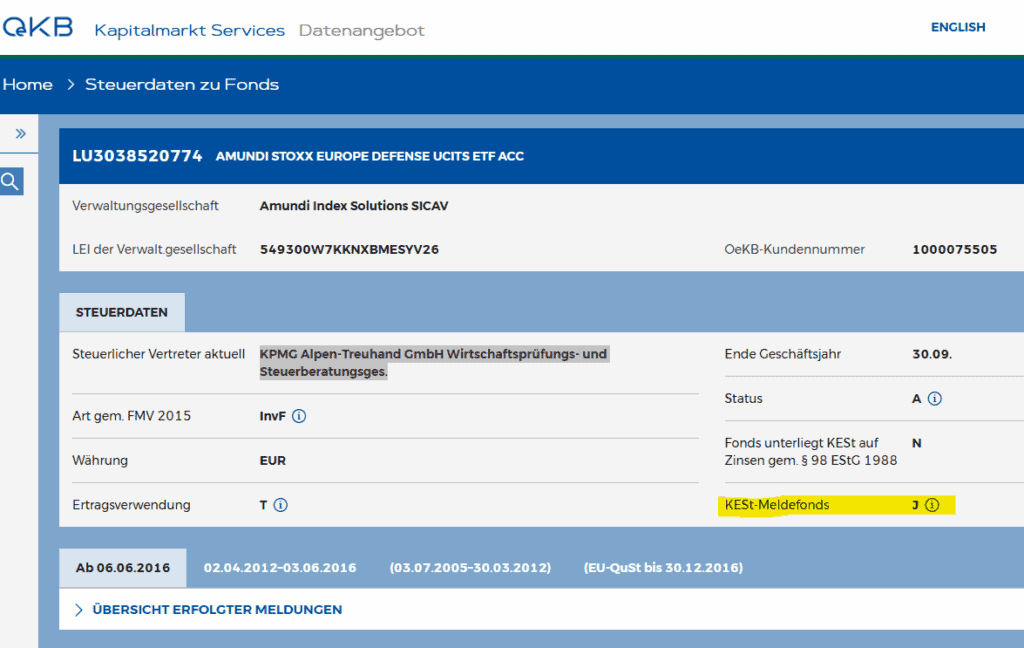Click the KESt-Meldefonds label

click(776, 505)
